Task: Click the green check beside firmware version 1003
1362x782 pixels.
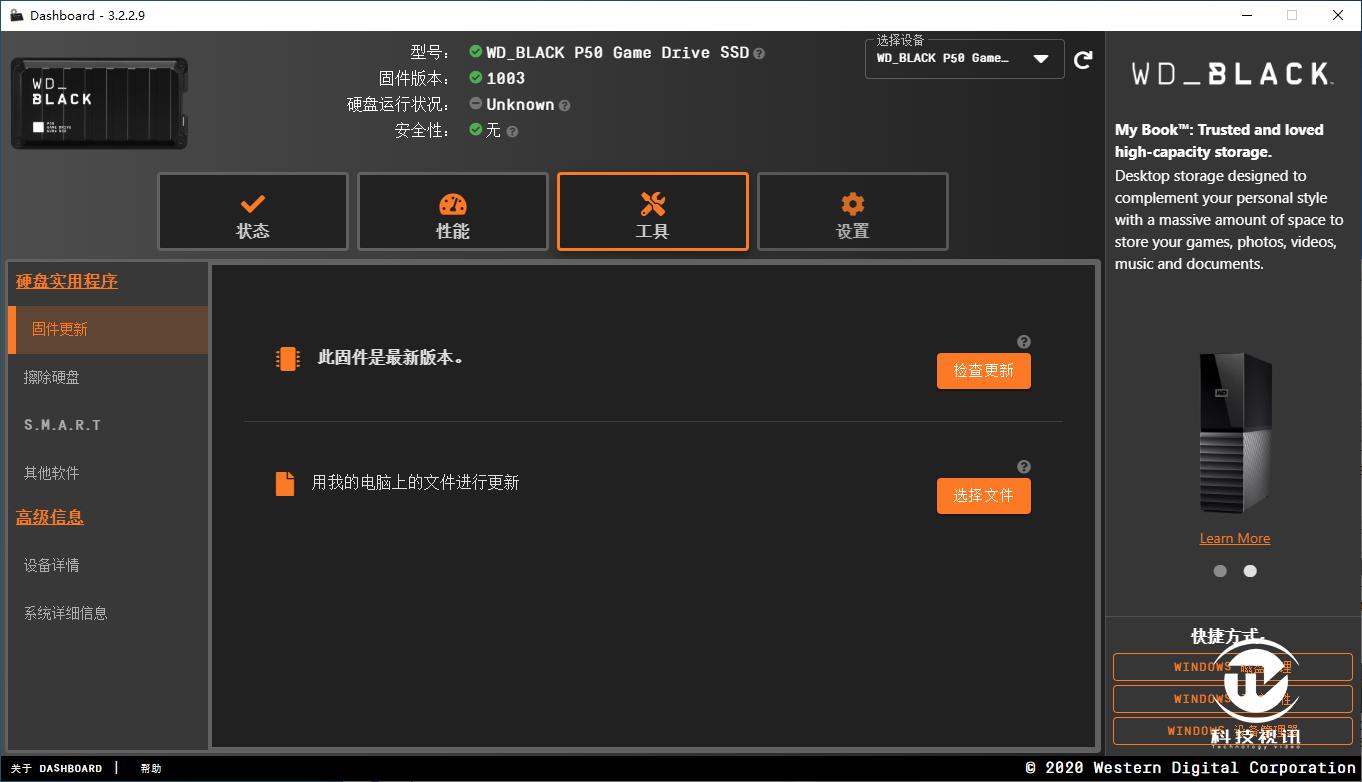Action: pos(474,78)
